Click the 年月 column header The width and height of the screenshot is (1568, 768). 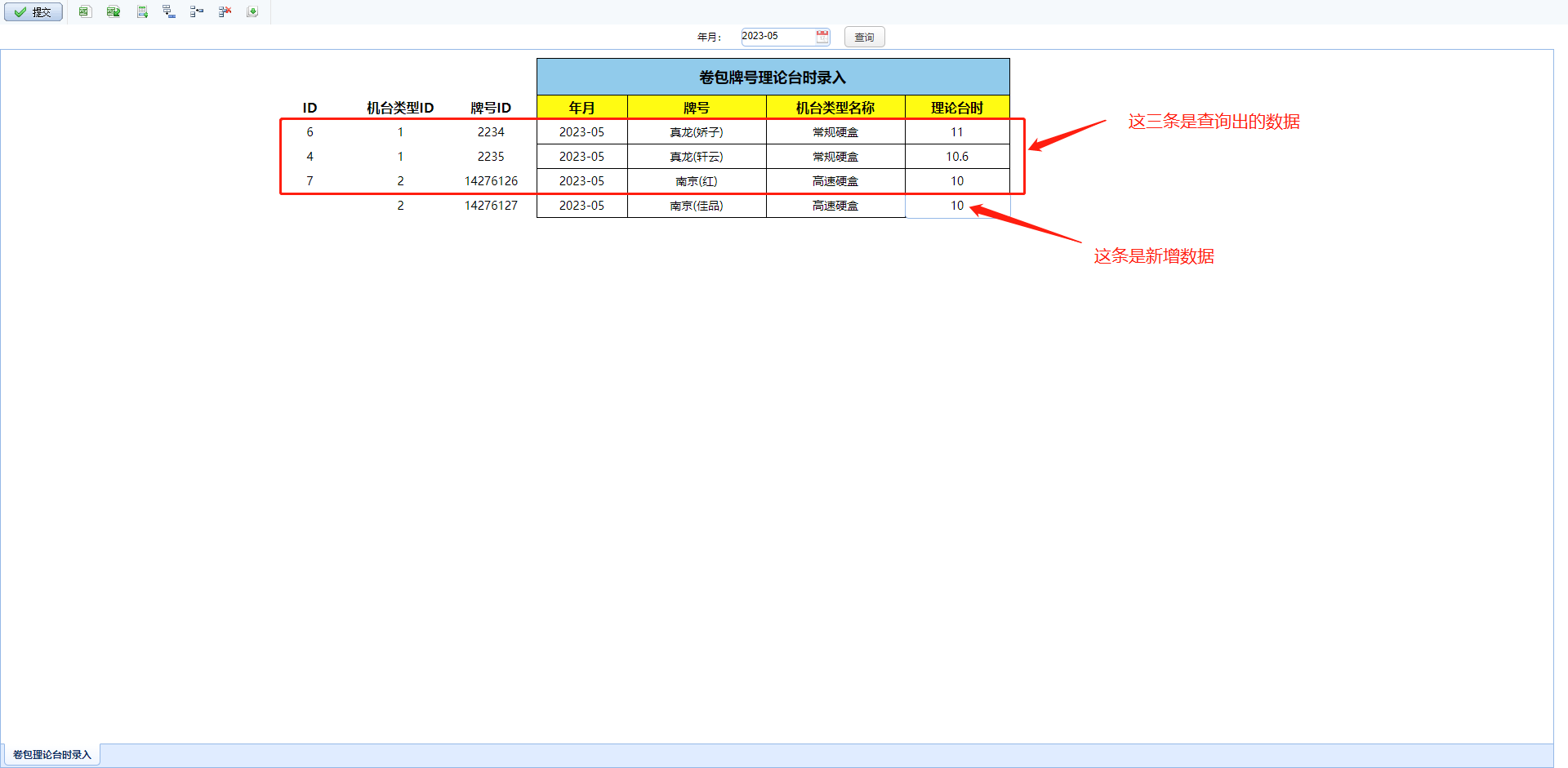pos(582,108)
